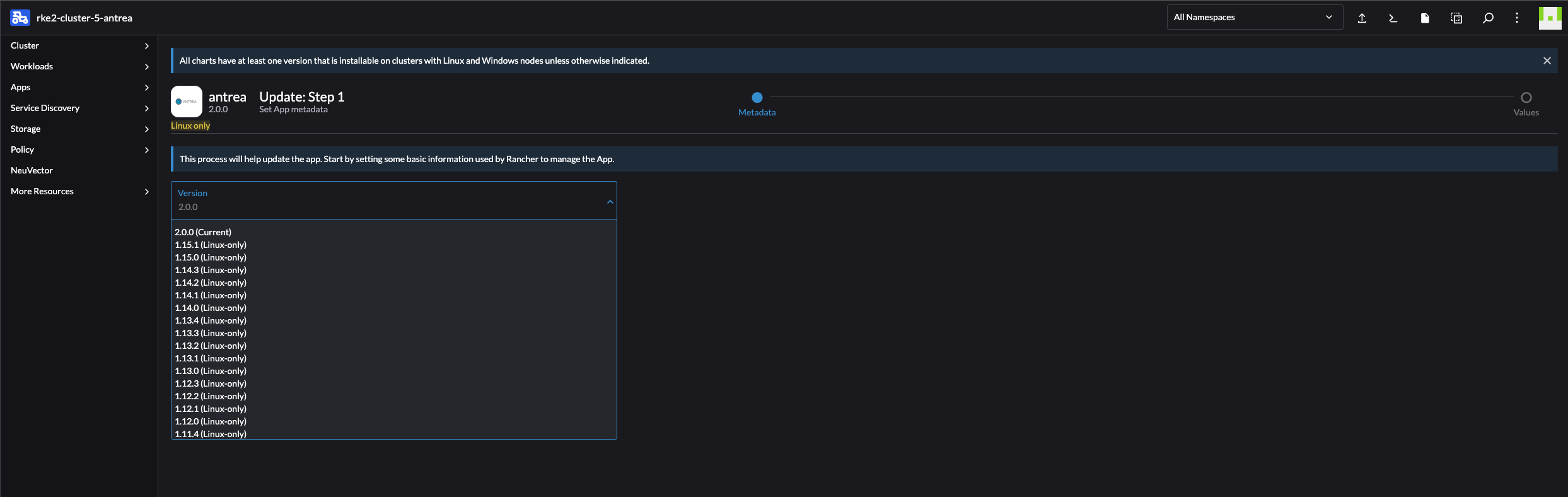Expand More Resources menu
The height and width of the screenshot is (497, 1568).
click(79, 191)
